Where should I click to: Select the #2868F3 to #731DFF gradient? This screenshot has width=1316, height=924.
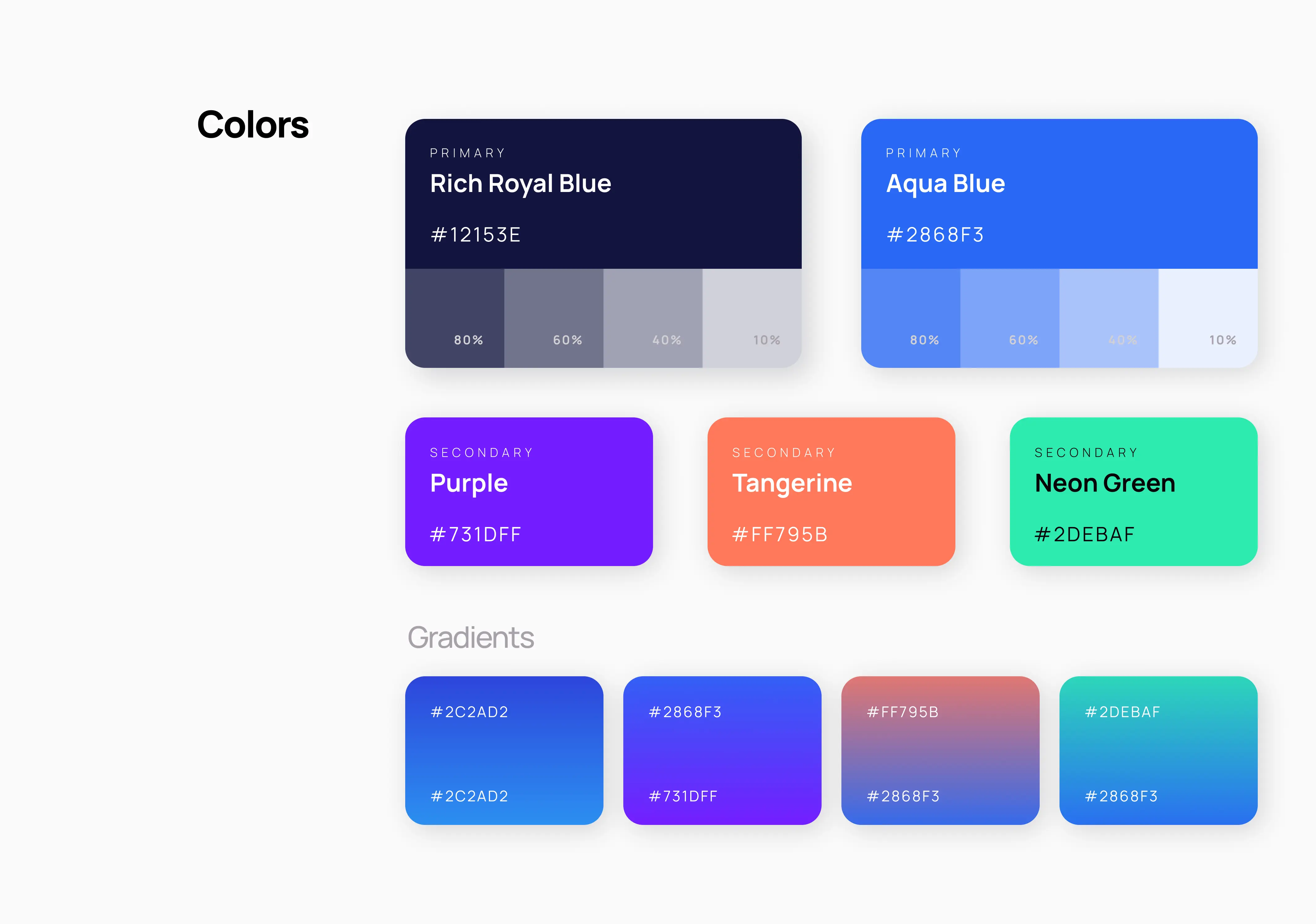[x=722, y=750]
